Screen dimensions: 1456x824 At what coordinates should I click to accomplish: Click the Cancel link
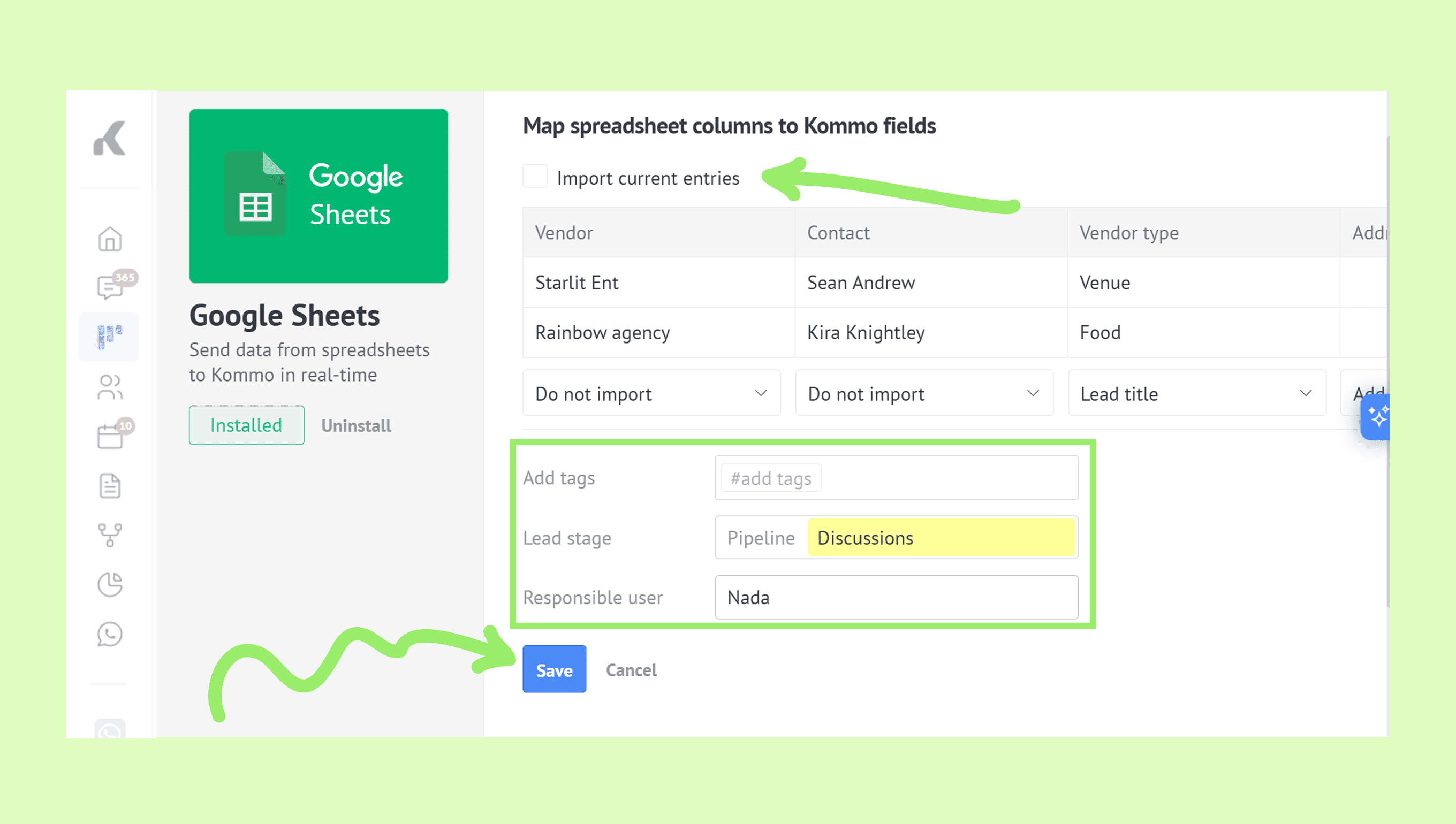[631, 670]
